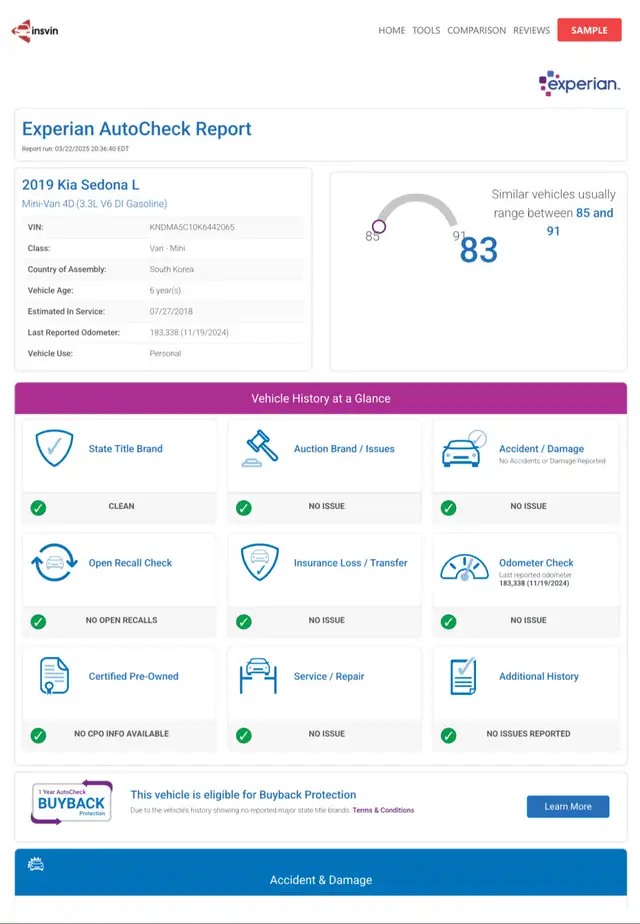
Task: Click the Auction Brand gavel icon
Action: [260, 448]
